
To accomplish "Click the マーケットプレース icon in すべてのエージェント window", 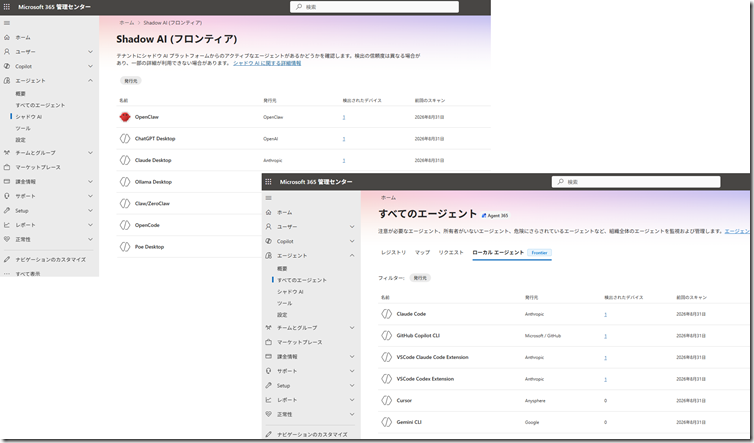I will [x=268, y=342].
